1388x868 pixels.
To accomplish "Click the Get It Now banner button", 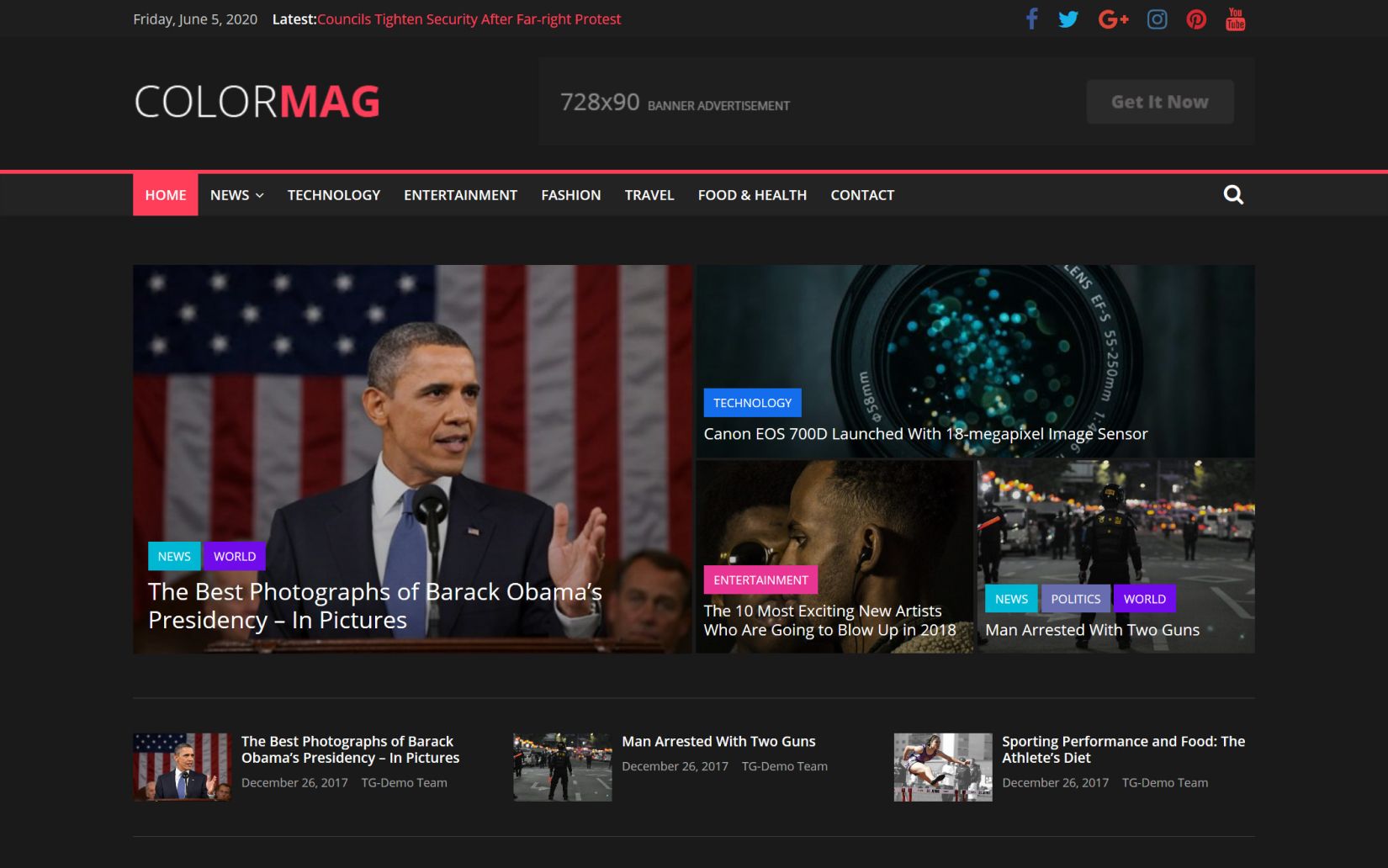I will click(x=1159, y=101).
